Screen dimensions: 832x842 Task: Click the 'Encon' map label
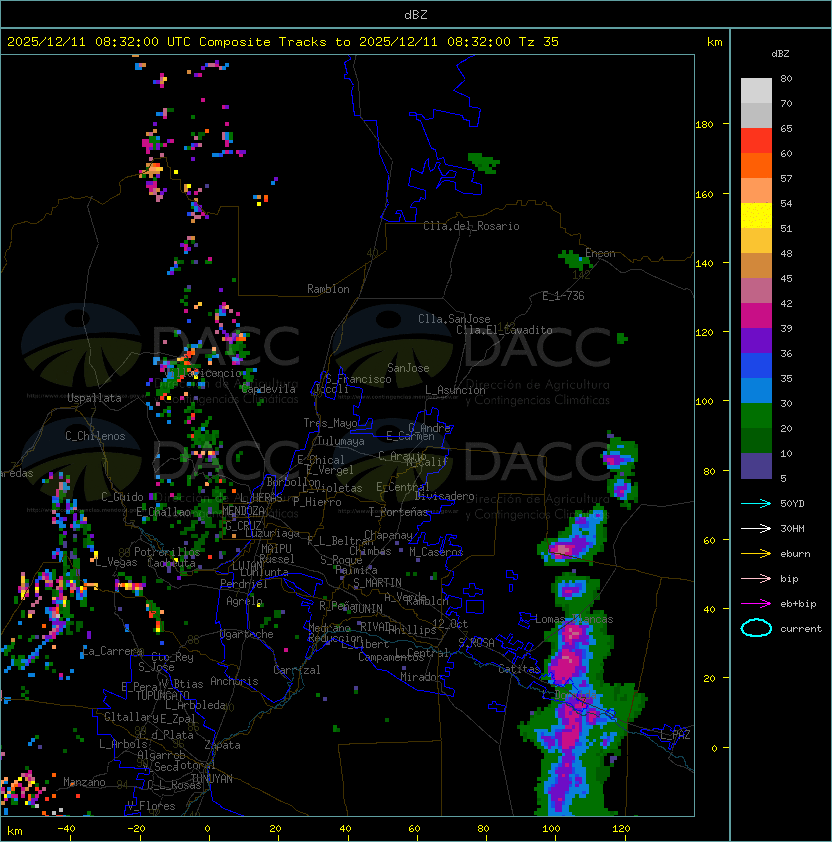coord(600,253)
